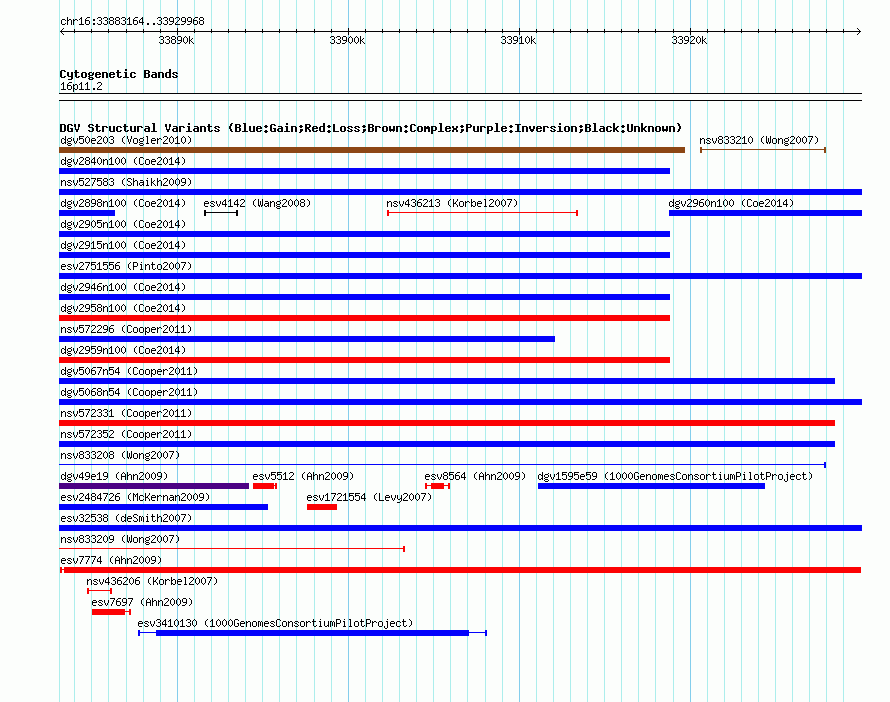Viewport: 890px width, 702px height.
Task: Click the DGV Structural Variants track title
Action: pyautogui.click(x=371, y=128)
